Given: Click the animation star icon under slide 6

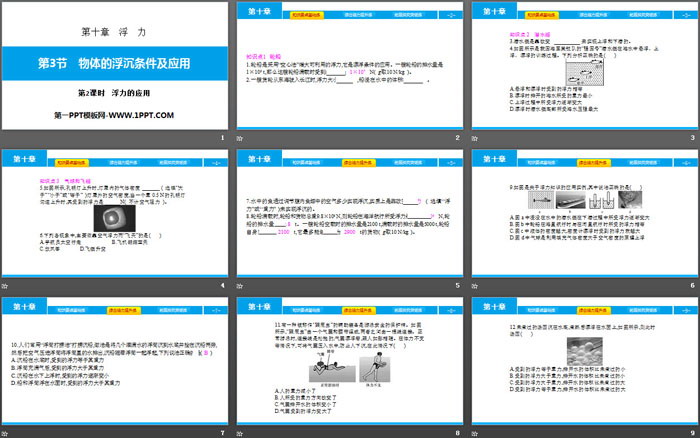Looking at the screenshot, I should [475, 286].
